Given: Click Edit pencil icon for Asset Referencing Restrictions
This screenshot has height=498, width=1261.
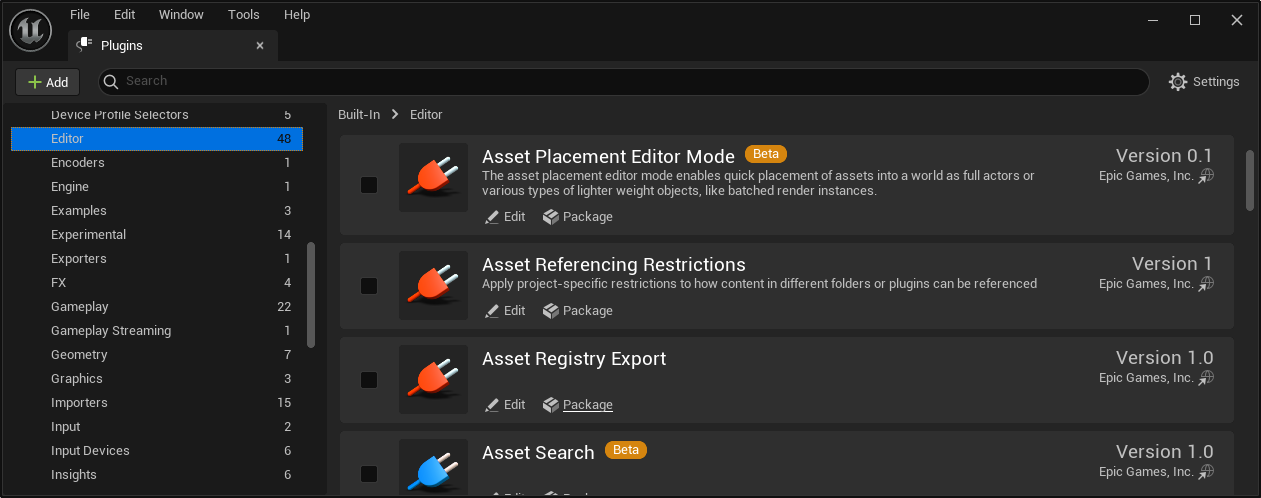Looking at the screenshot, I should click(x=491, y=311).
